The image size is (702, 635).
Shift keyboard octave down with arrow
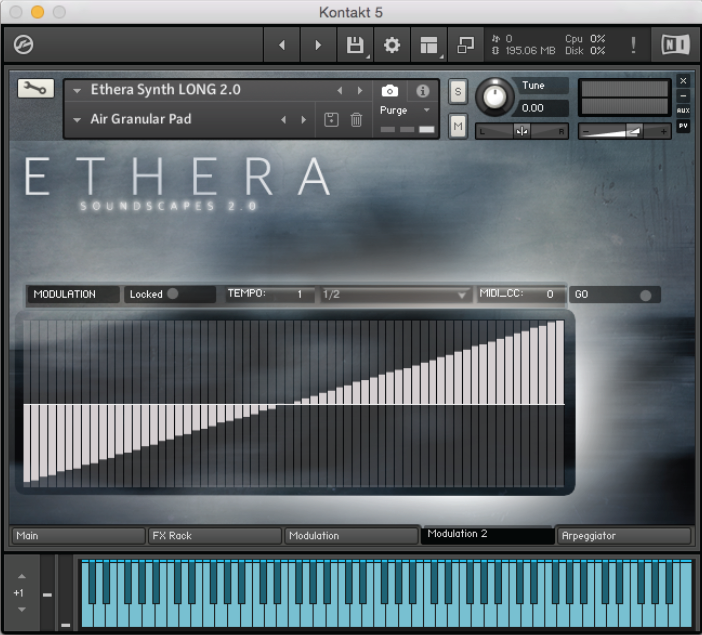pos(21,609)
